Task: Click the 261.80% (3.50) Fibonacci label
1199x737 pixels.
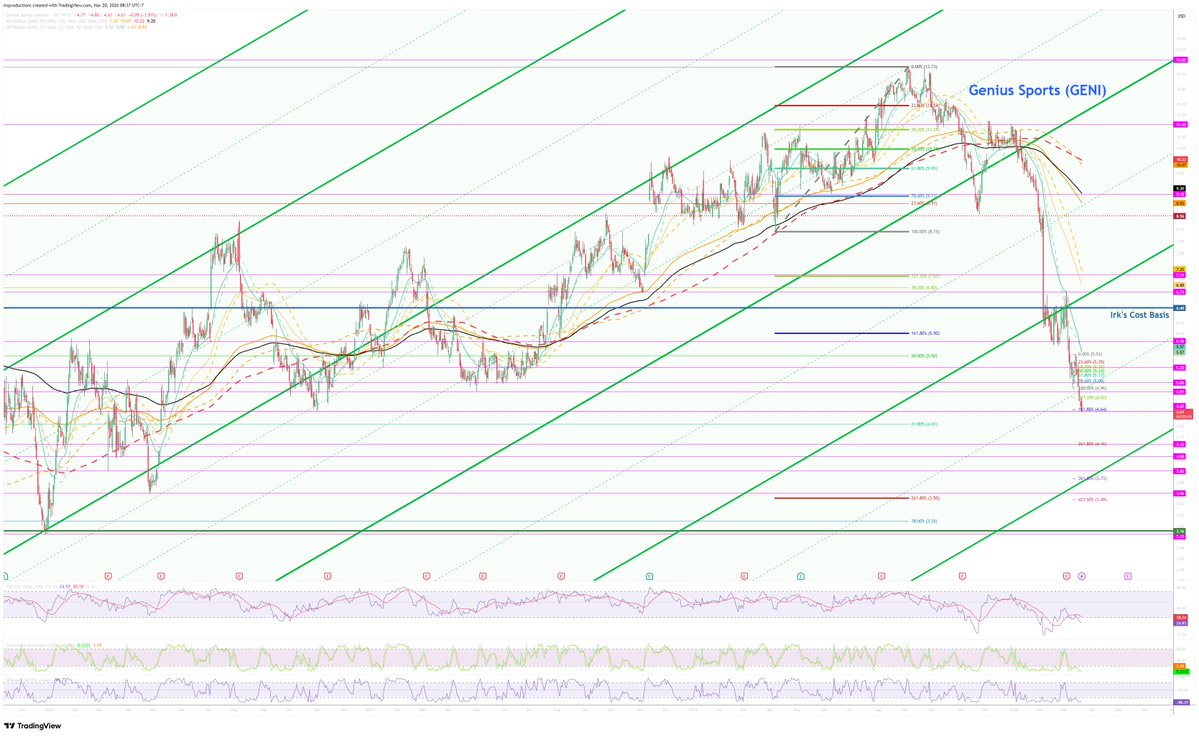Action: point(925,498)
